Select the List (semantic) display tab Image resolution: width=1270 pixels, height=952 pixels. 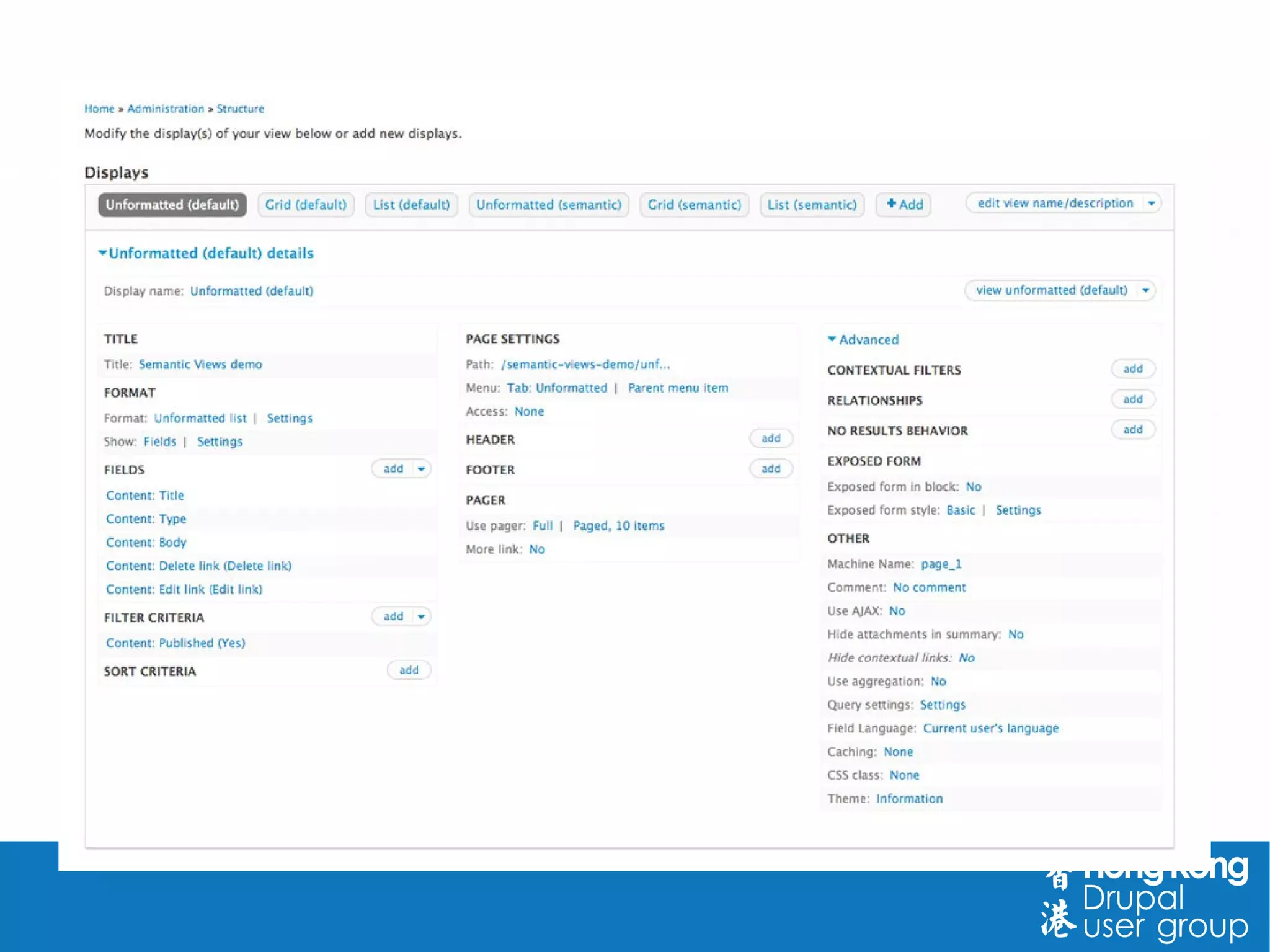[812, 205]
